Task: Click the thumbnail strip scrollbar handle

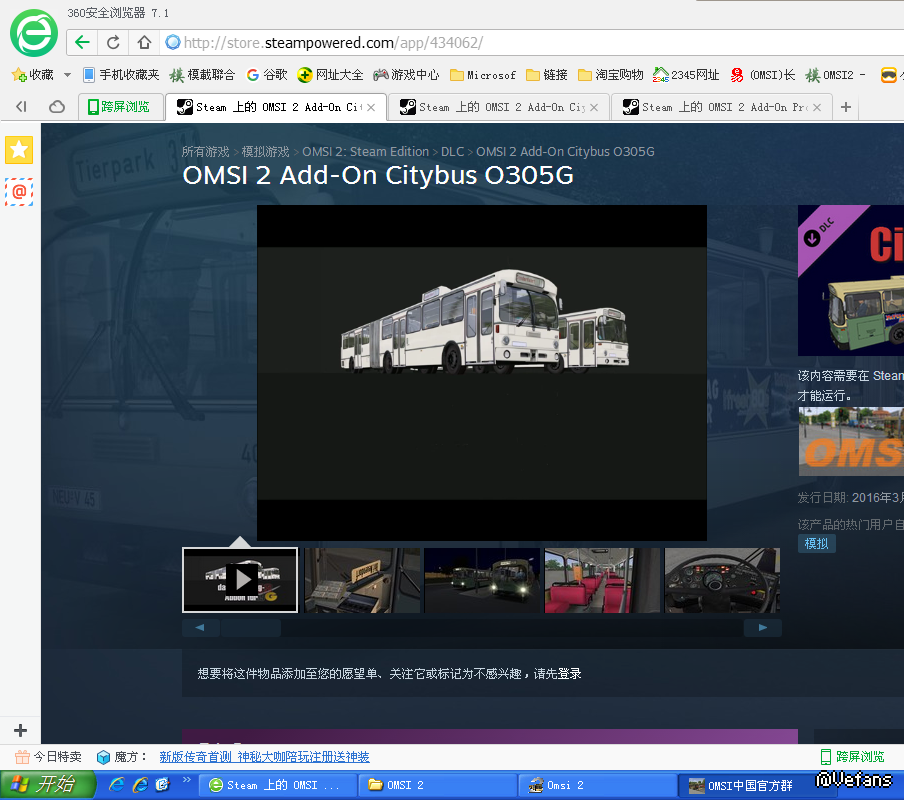Action: click(x=251, y=628)
